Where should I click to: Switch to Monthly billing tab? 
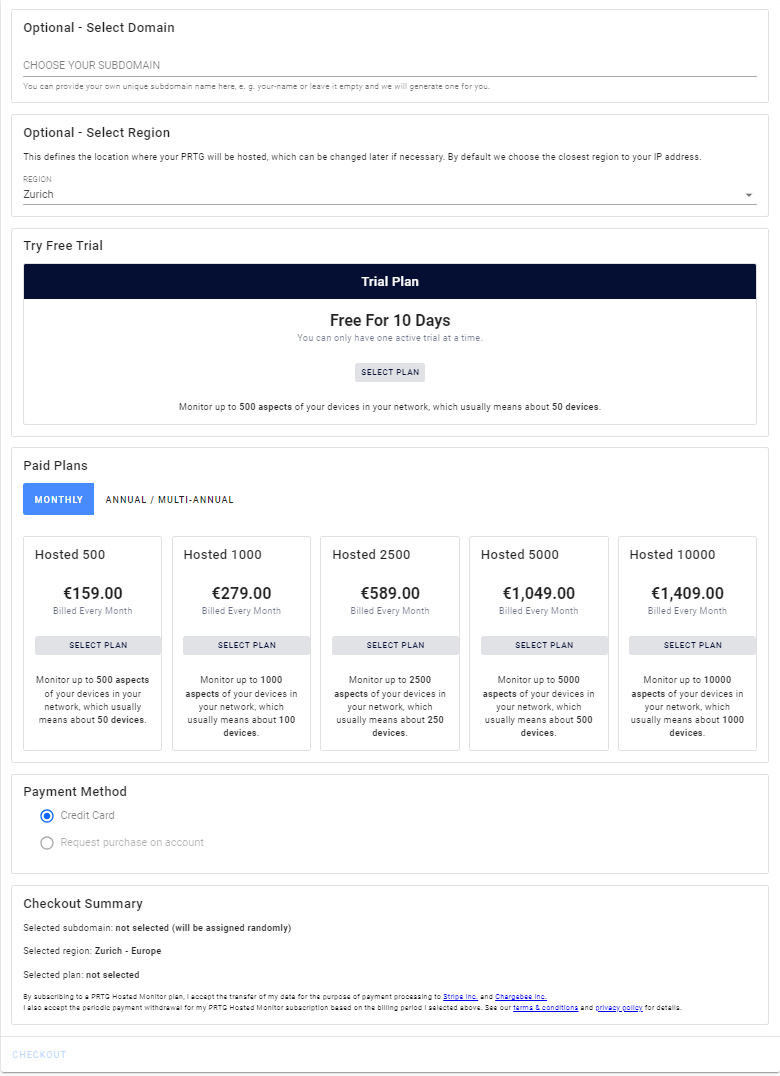(58, 499)
